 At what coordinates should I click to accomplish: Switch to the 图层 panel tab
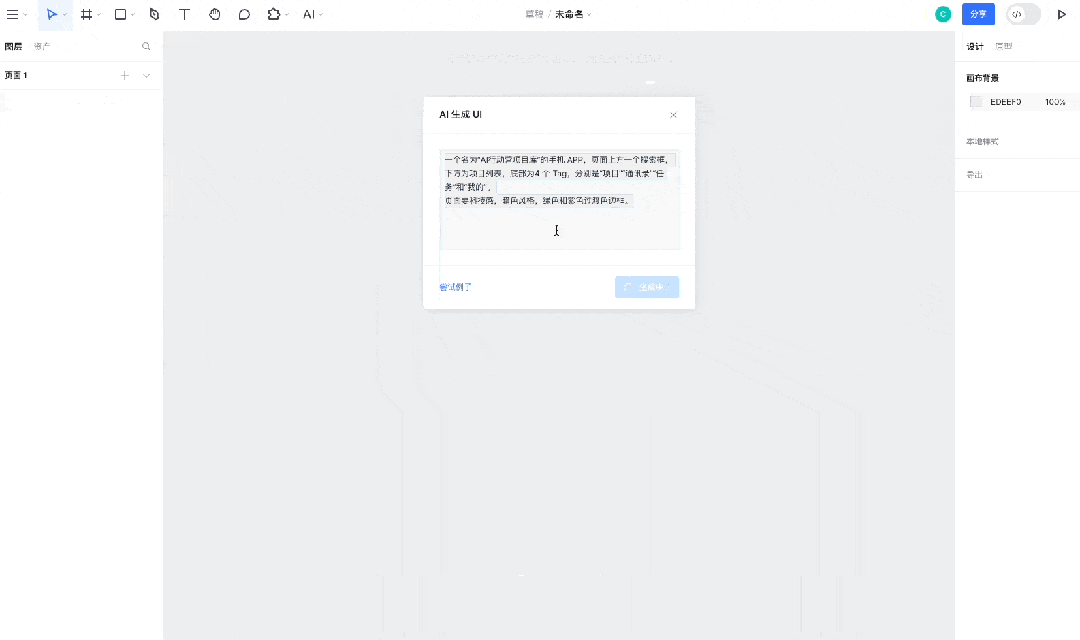point(12,45)
